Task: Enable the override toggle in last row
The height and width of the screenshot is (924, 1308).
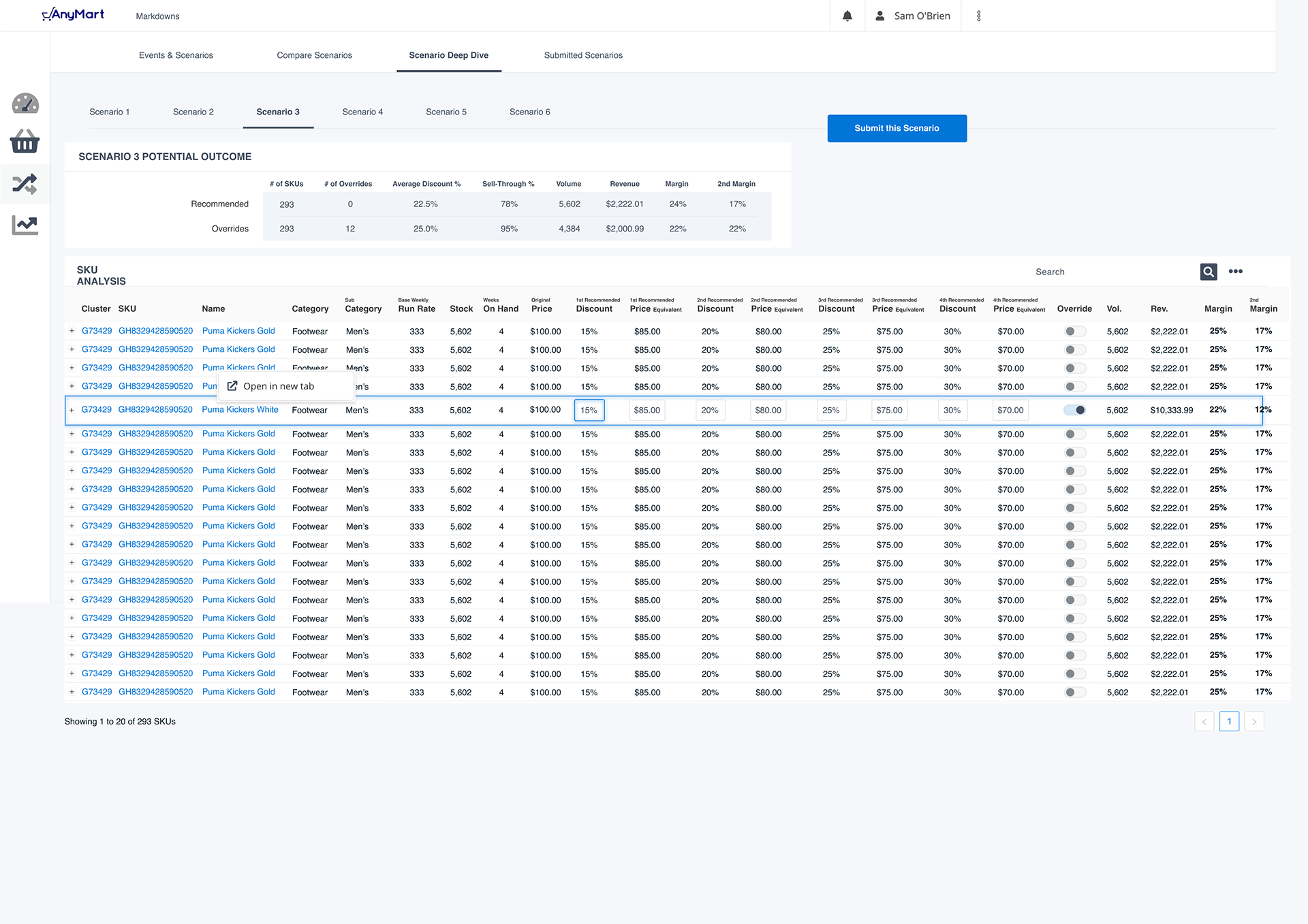Action: 1074,692
